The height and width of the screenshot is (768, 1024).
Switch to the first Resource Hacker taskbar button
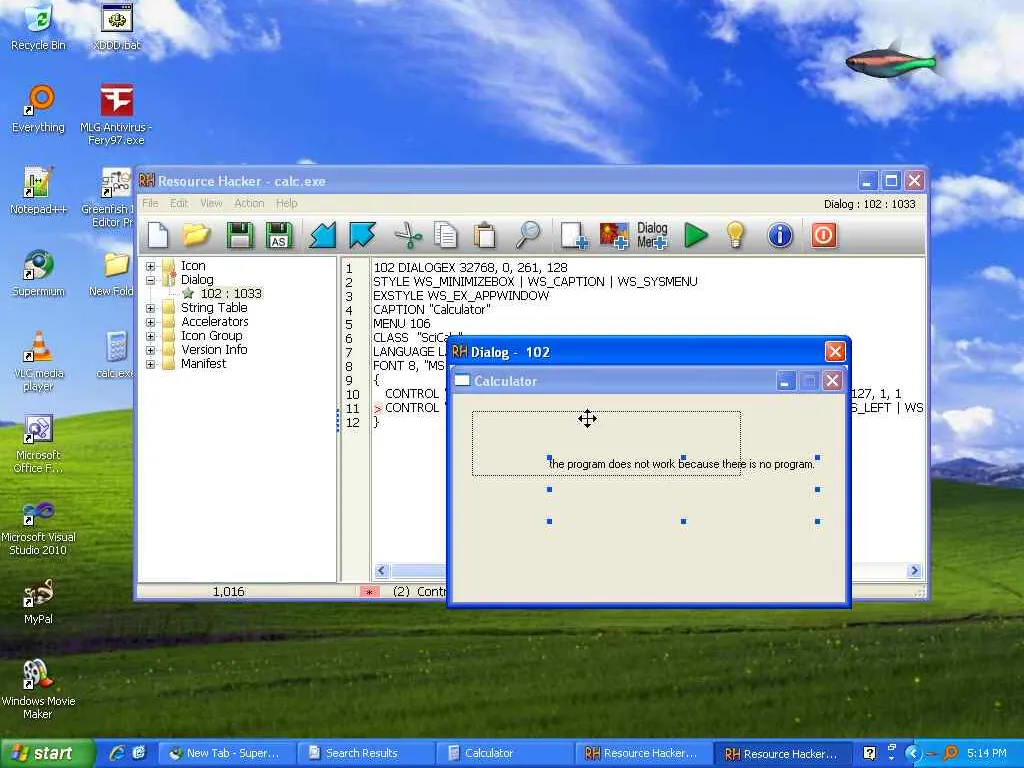point(643,753)
